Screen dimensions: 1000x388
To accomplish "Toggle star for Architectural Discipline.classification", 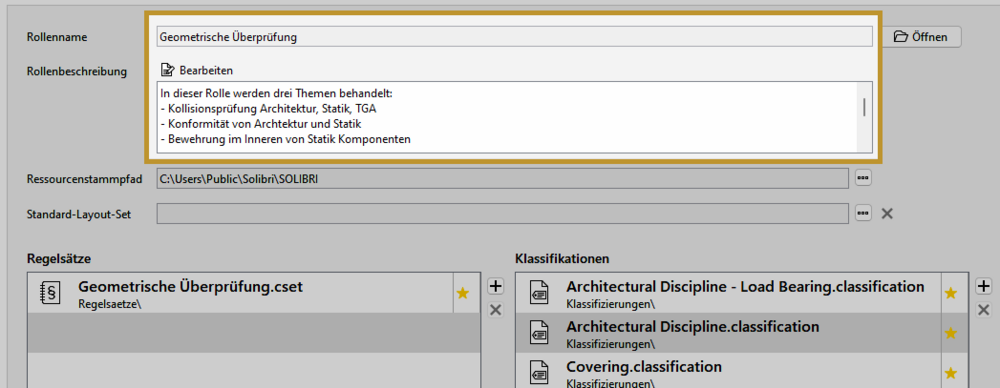I will click(951, 333).
